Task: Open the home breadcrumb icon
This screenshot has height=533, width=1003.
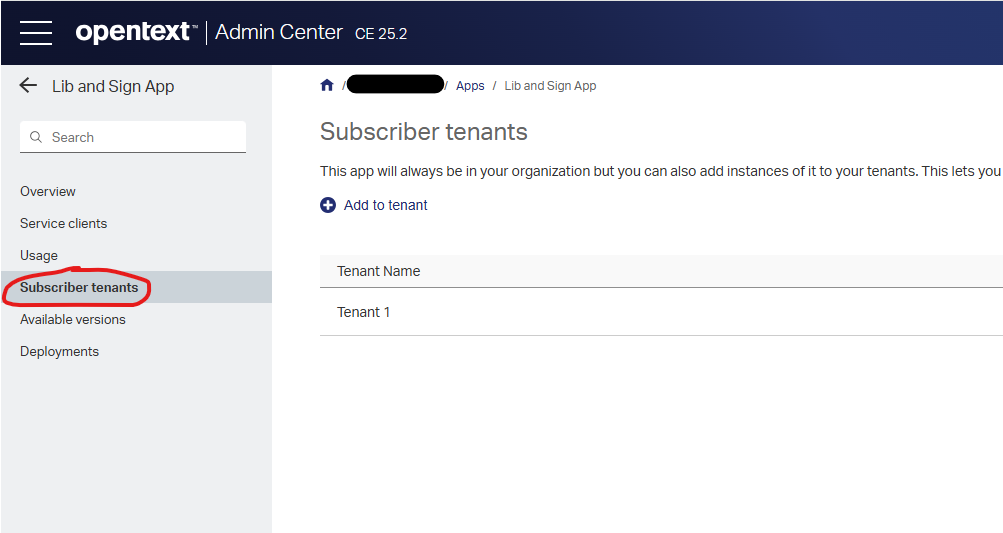Action: (327, 85)
